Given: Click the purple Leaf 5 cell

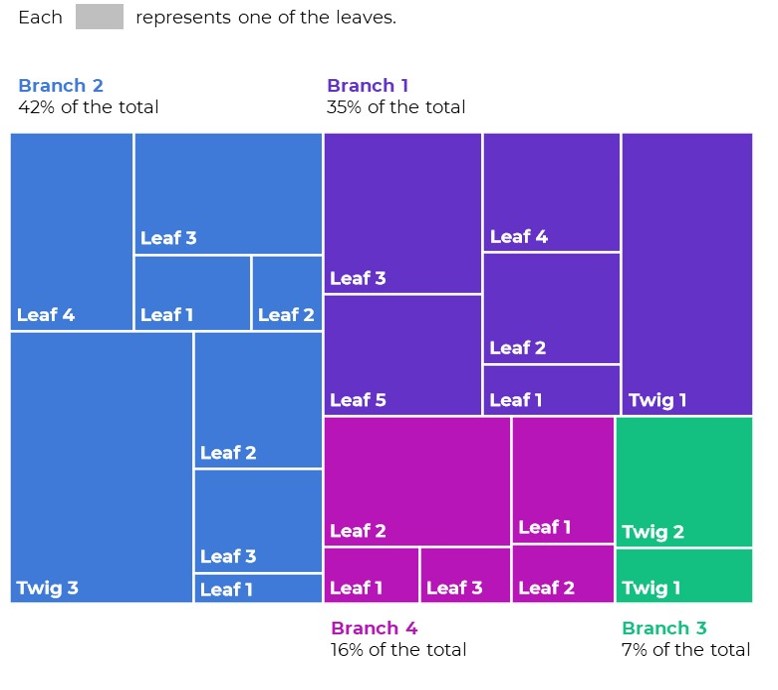Looking at the screenshot, I should coord(402,355).
